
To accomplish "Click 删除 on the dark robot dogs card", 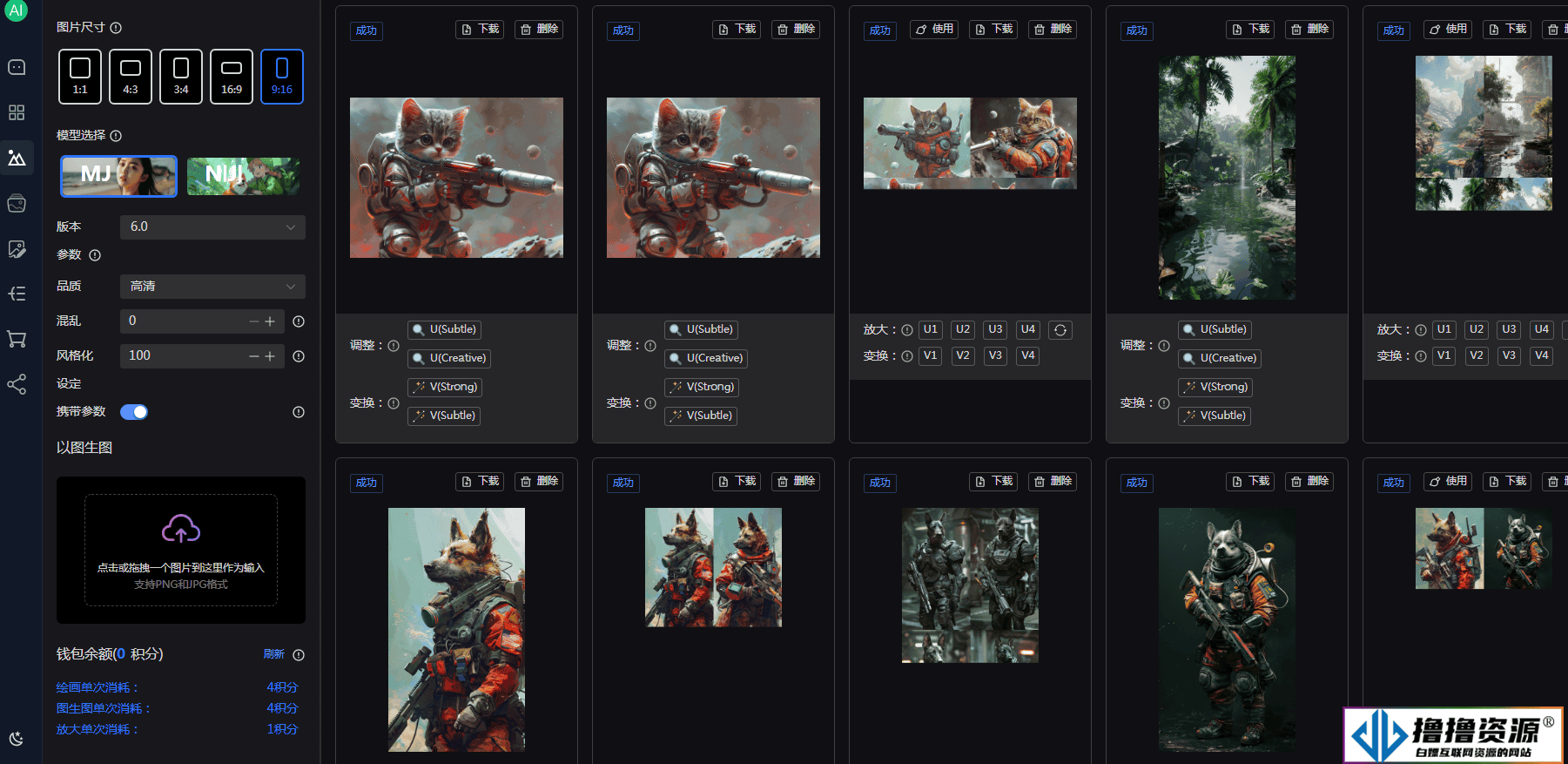I will pos(1053,482).
